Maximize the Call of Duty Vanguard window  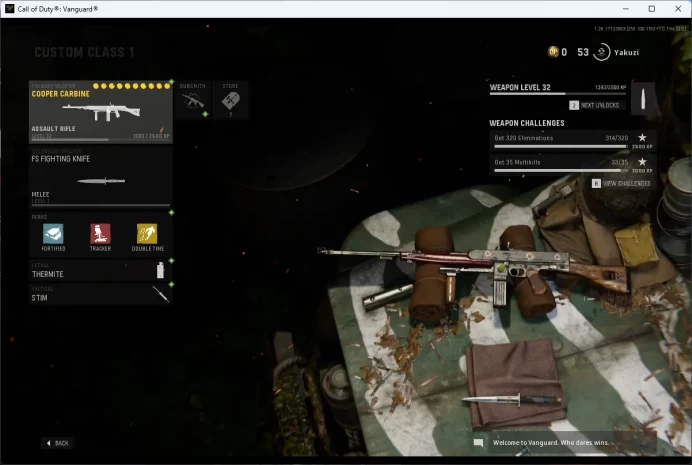[651, 9]
